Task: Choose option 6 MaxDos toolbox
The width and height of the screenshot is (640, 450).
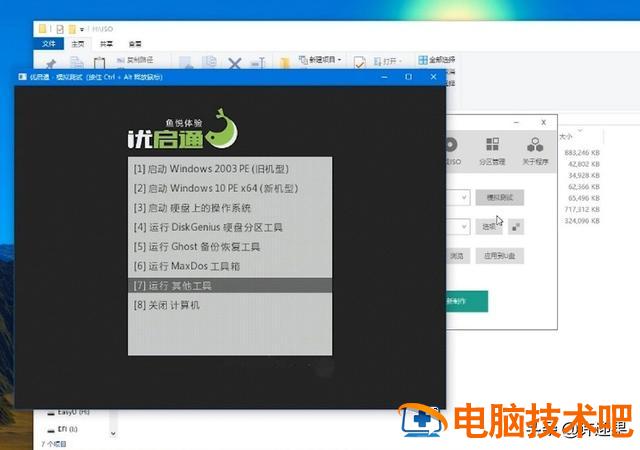Action: tap(230, 266)
